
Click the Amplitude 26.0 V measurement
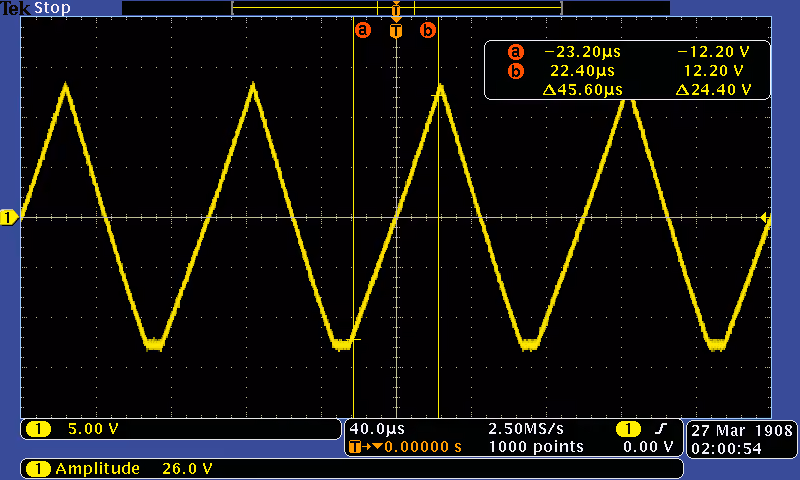pos(134,469)
